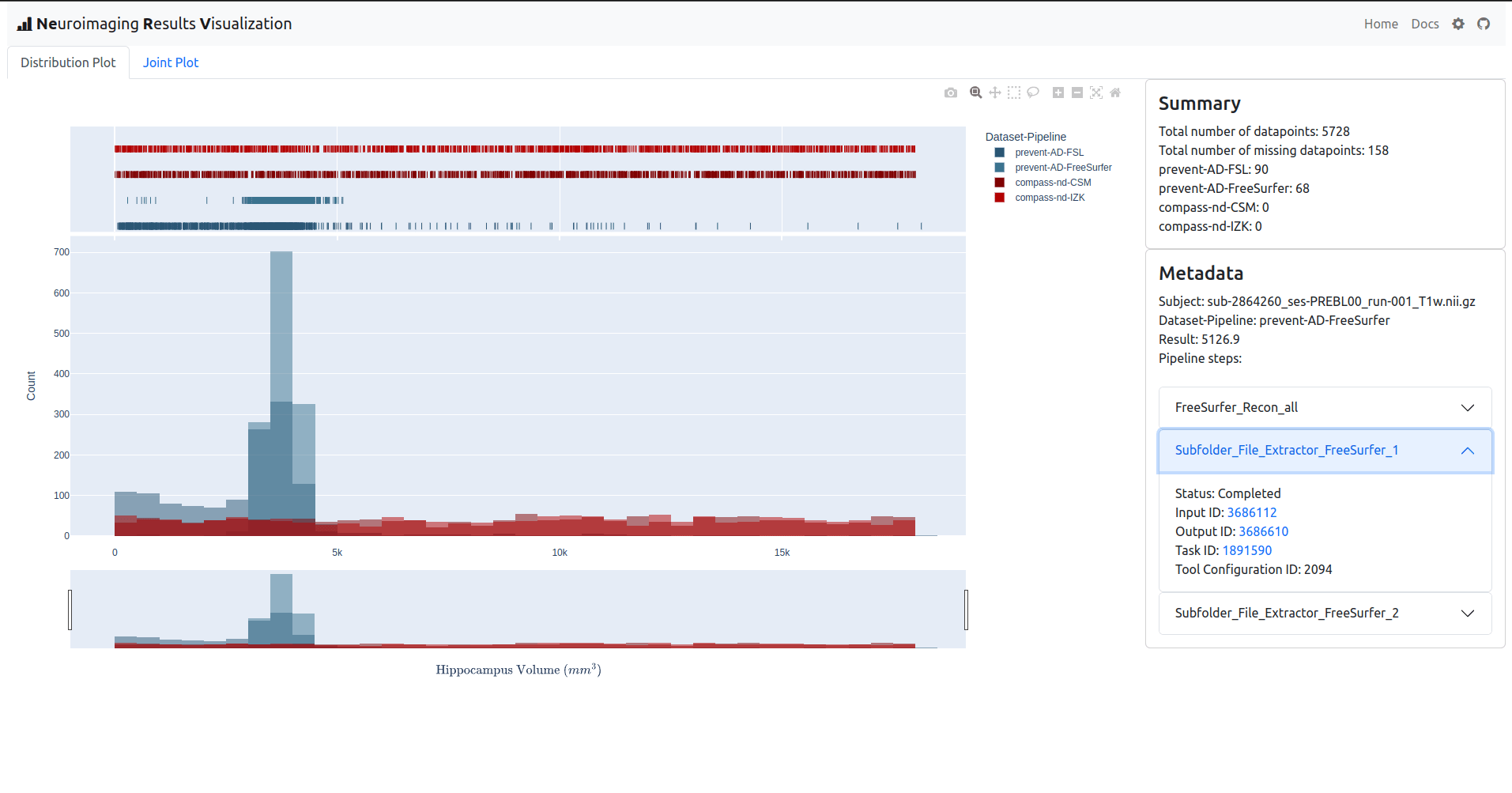Expand the FreeSurfer_Recon_all step
The width and height of the screenshot is (1512, 793).
[x=1325, y=408]
